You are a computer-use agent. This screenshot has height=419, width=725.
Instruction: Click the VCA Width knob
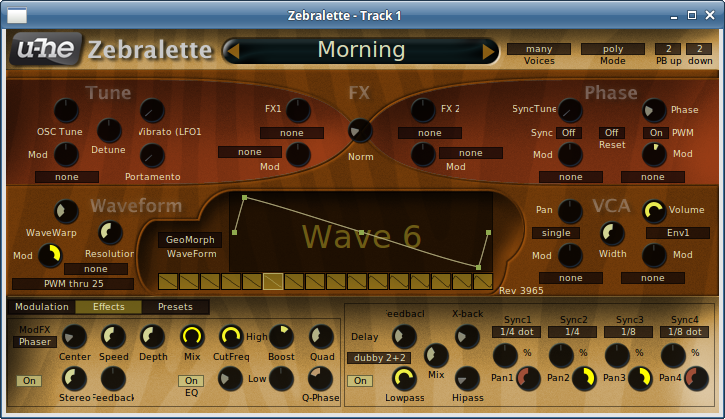coord(612,234)
